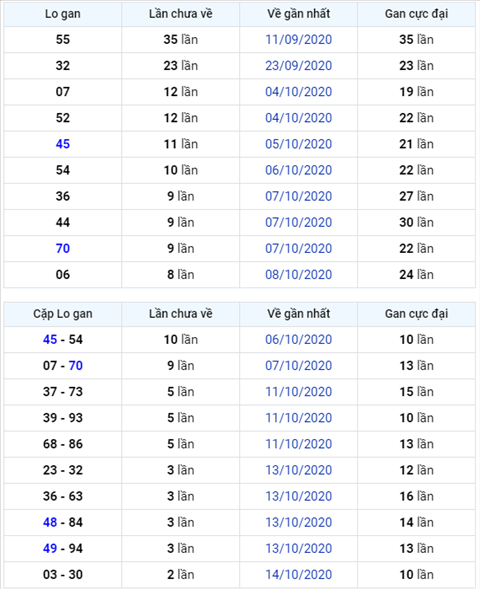Click the 05/10/2020 date for number 45
The image size is (480, 589).
coord(299,144)
